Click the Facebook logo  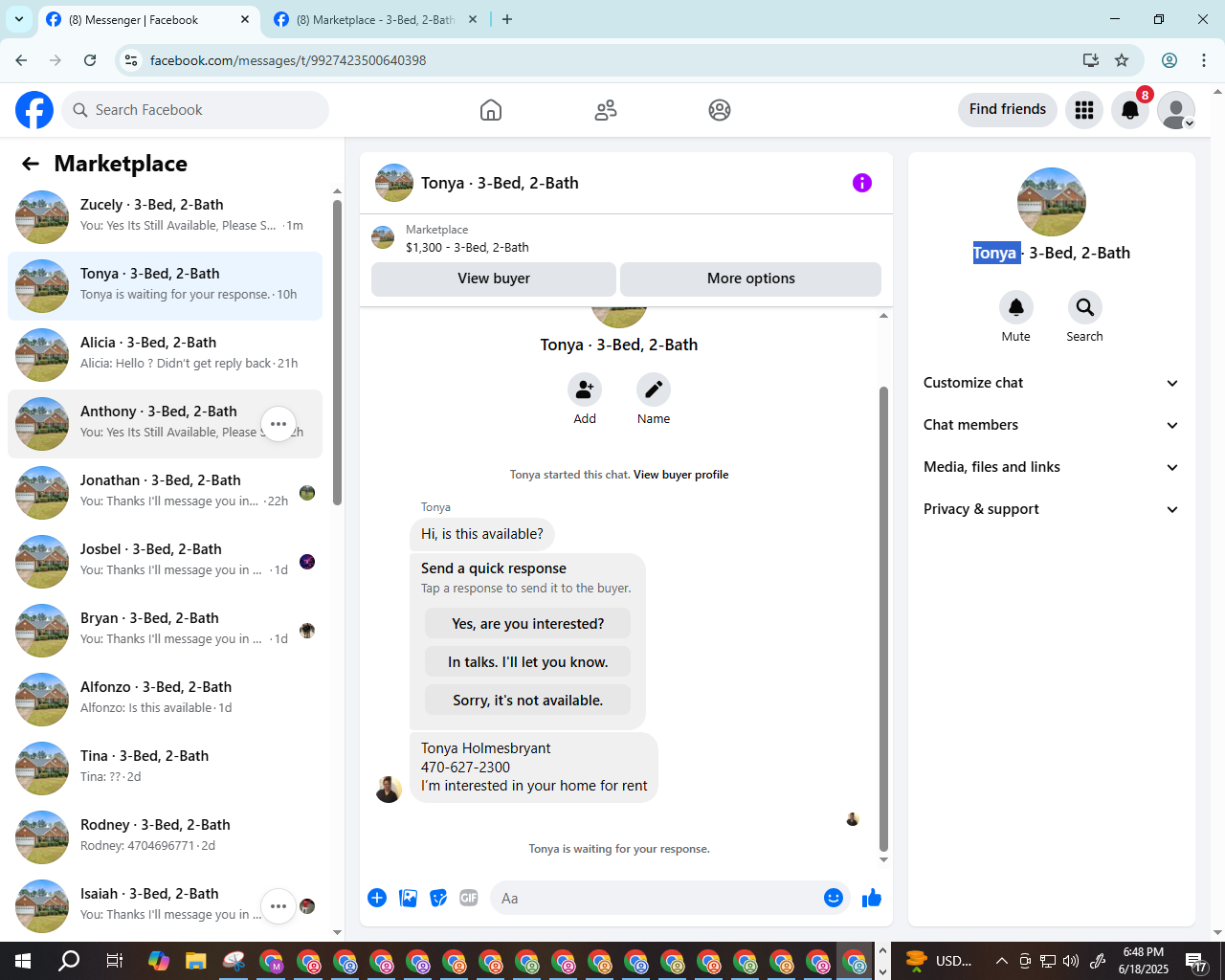coord(34,110)
